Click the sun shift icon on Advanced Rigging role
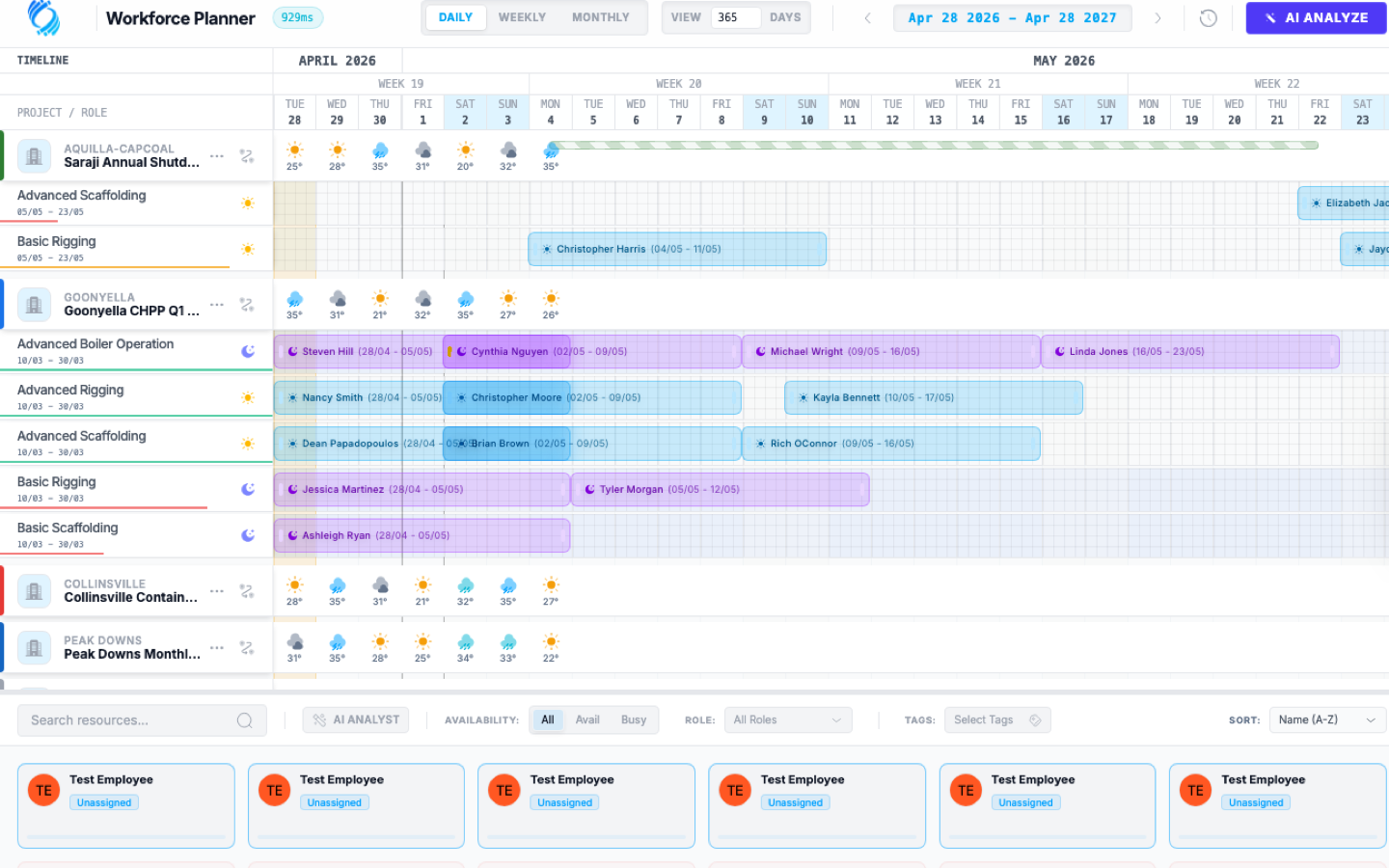Viewport: 1389px width, 868px height. (x=248, y=394)
